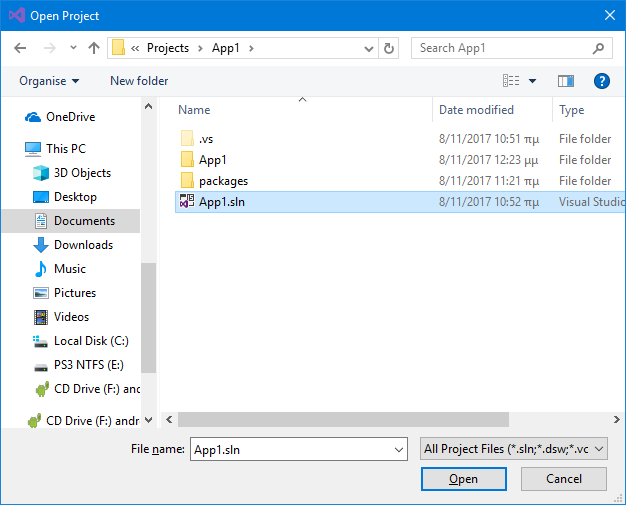Select Projects in the address breadcrumb
Screen dimensions: 626x505
pyautogui.click(x=168, y=48)
